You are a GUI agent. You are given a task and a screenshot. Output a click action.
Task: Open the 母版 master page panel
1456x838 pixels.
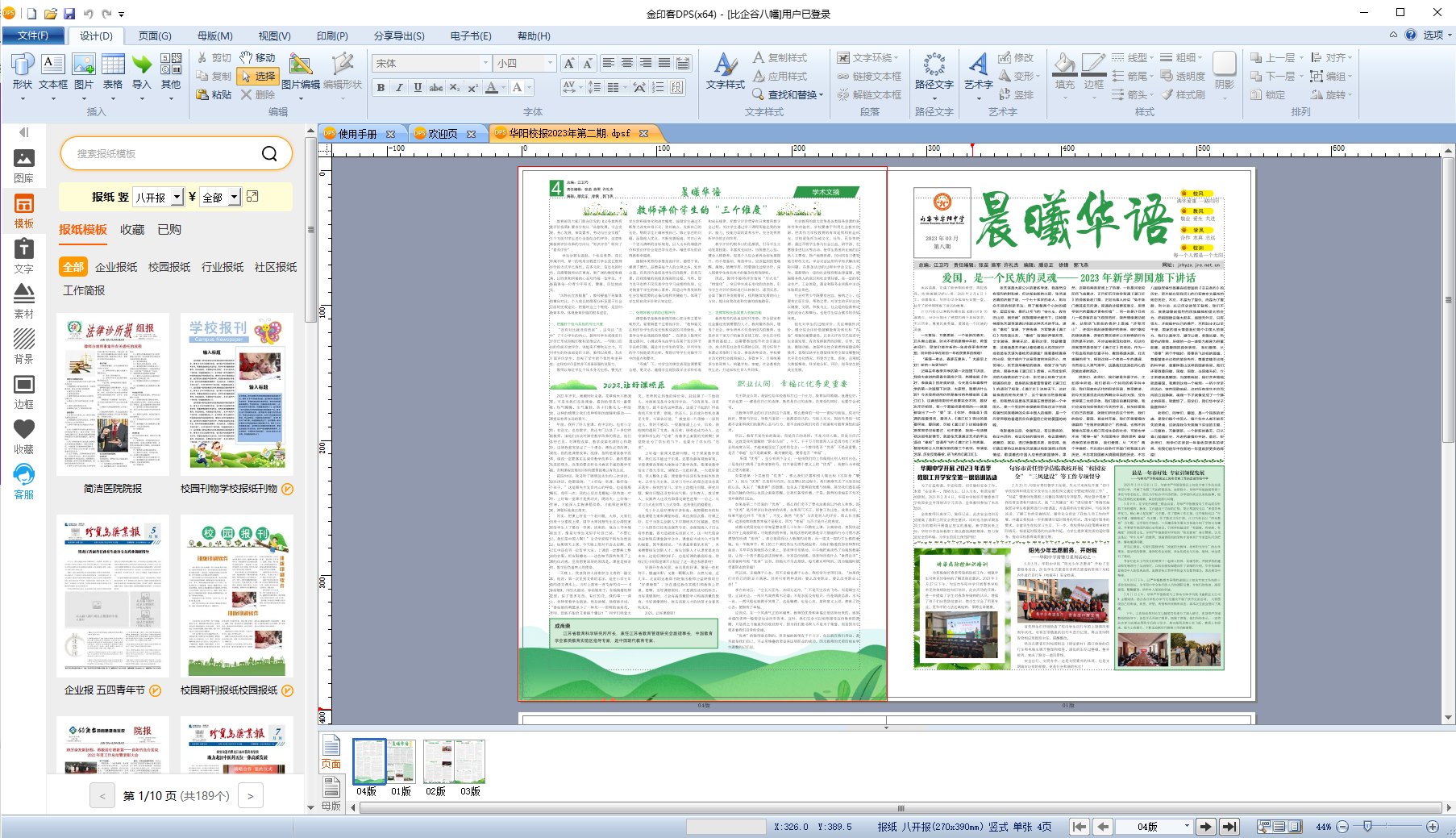(x=331, y=793)
